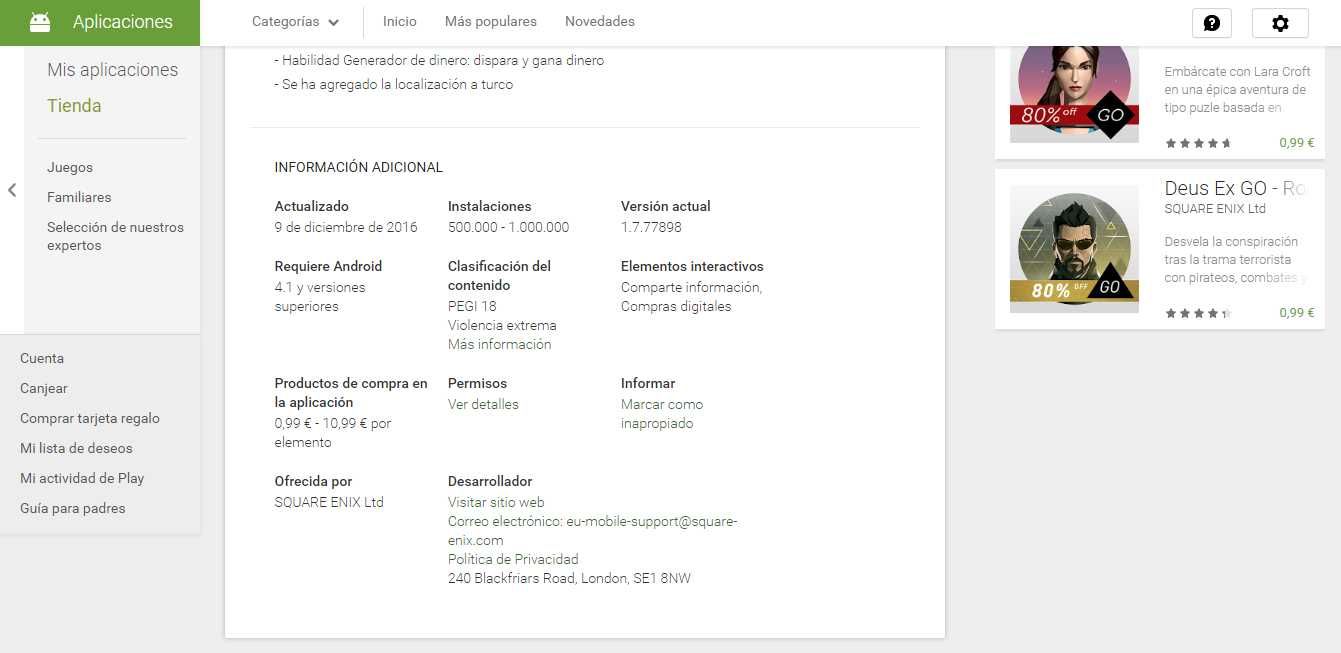The height and width of the screenshot is (653, 1341).
Task: Click Comparte información, Compras digitales text
Action: (691, 297)
